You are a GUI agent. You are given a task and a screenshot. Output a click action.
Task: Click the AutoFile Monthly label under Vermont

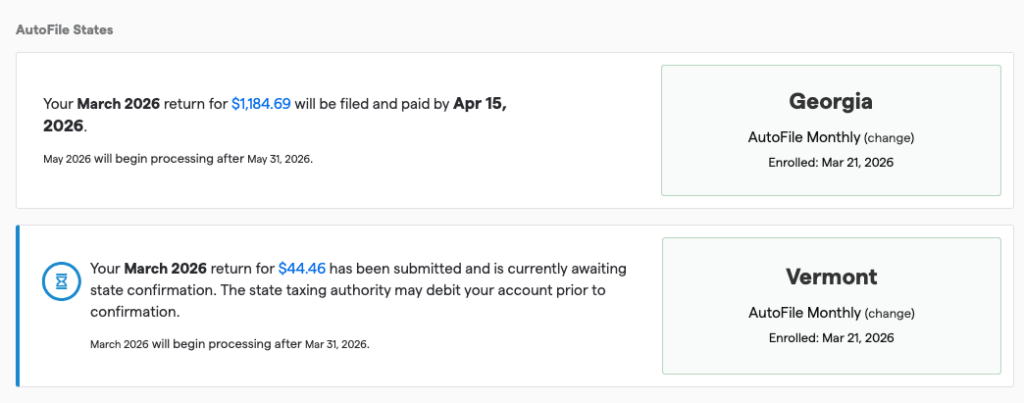(x=803, y=313)
